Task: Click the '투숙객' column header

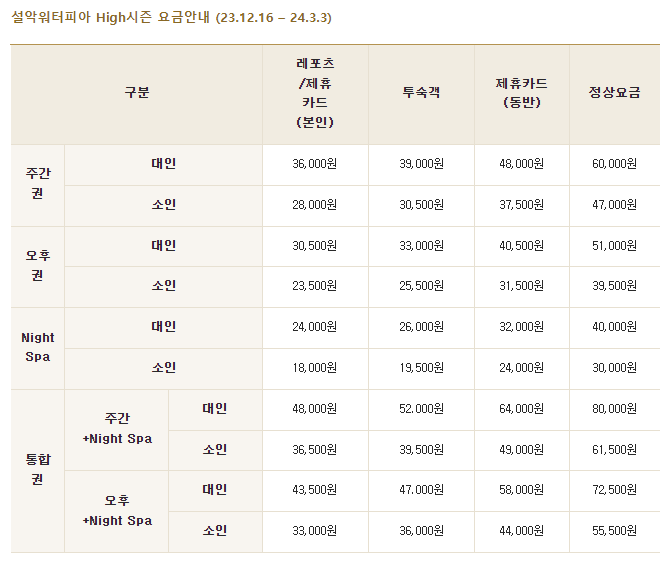Action: 421,92
